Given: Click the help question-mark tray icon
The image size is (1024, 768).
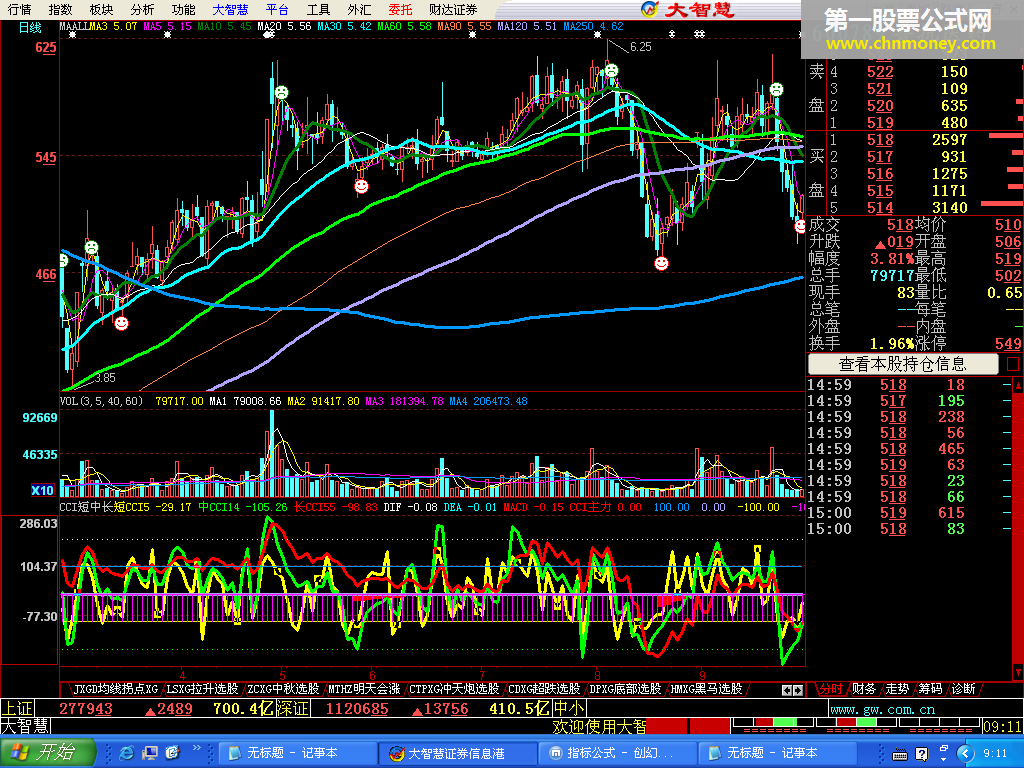Looking at the screenshot, I should click(x=921, y=754).
